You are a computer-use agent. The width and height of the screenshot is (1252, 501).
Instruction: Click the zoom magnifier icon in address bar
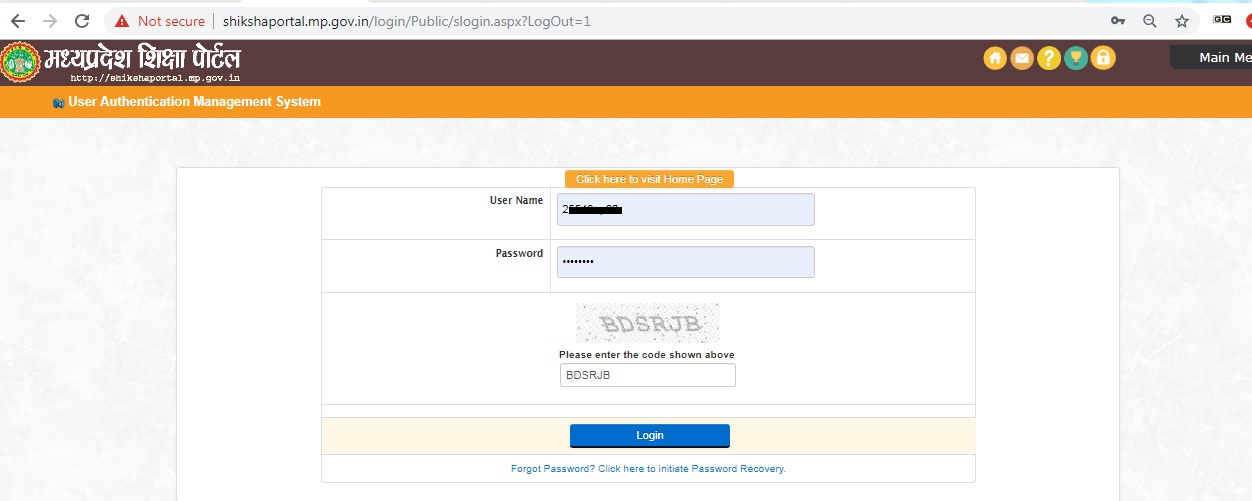(1150, 20)
